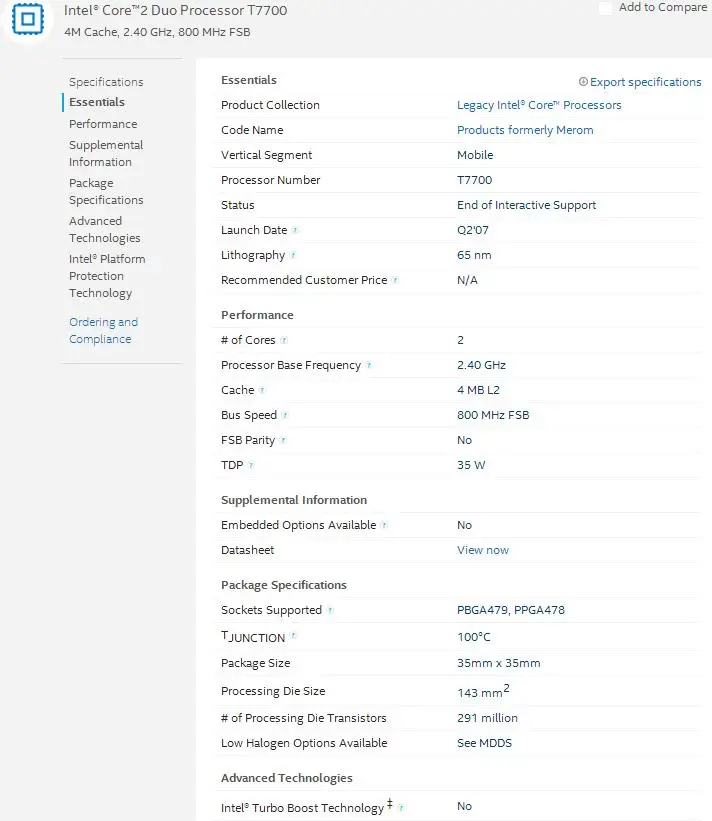712x821 pixels.
Task: Click the Recommended Customer Price N/A value
Action: tap(467, 280)
